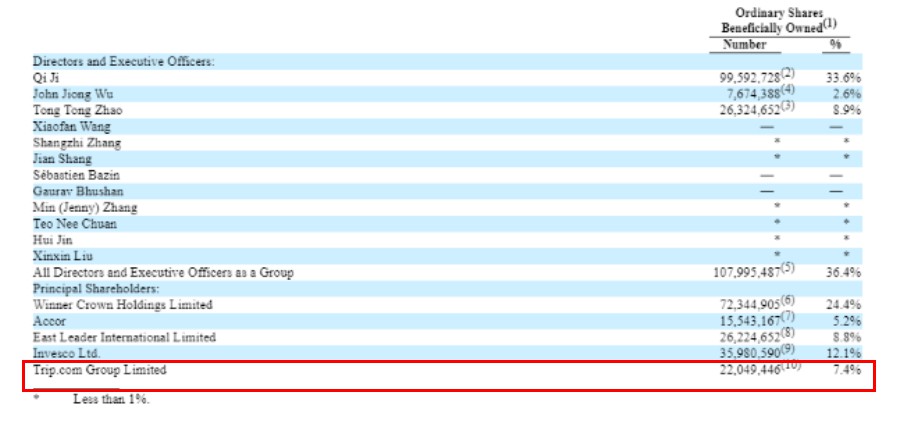Click the group total 107,995,487
Screen dimensions: 910x424
[x=747, y=272]
